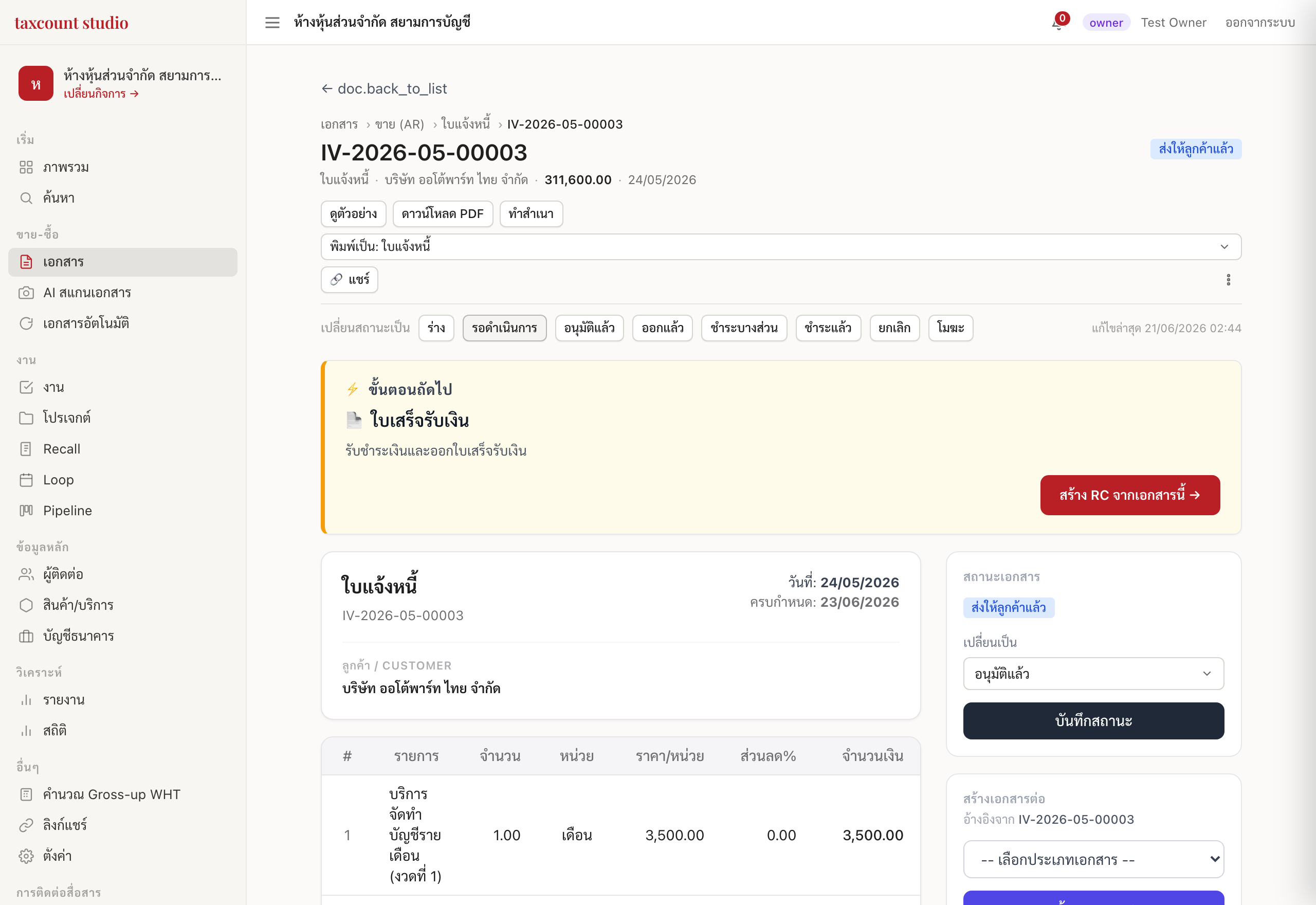The image size is (1316, 905).
Task: Set status to ชำระบางส่วน
Action: [744, 328]
